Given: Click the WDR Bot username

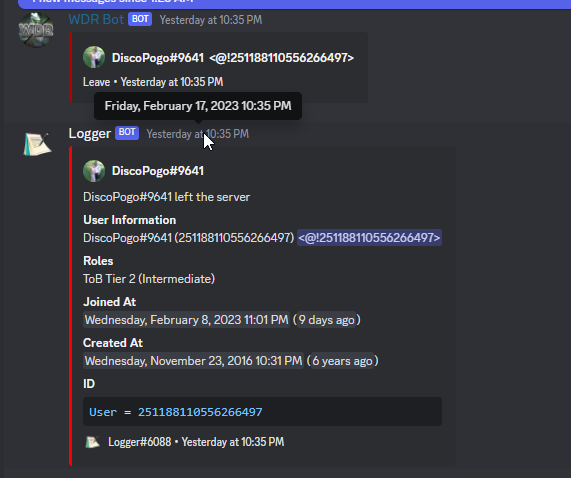Looking at the screenshot, I should click(96, 19).
